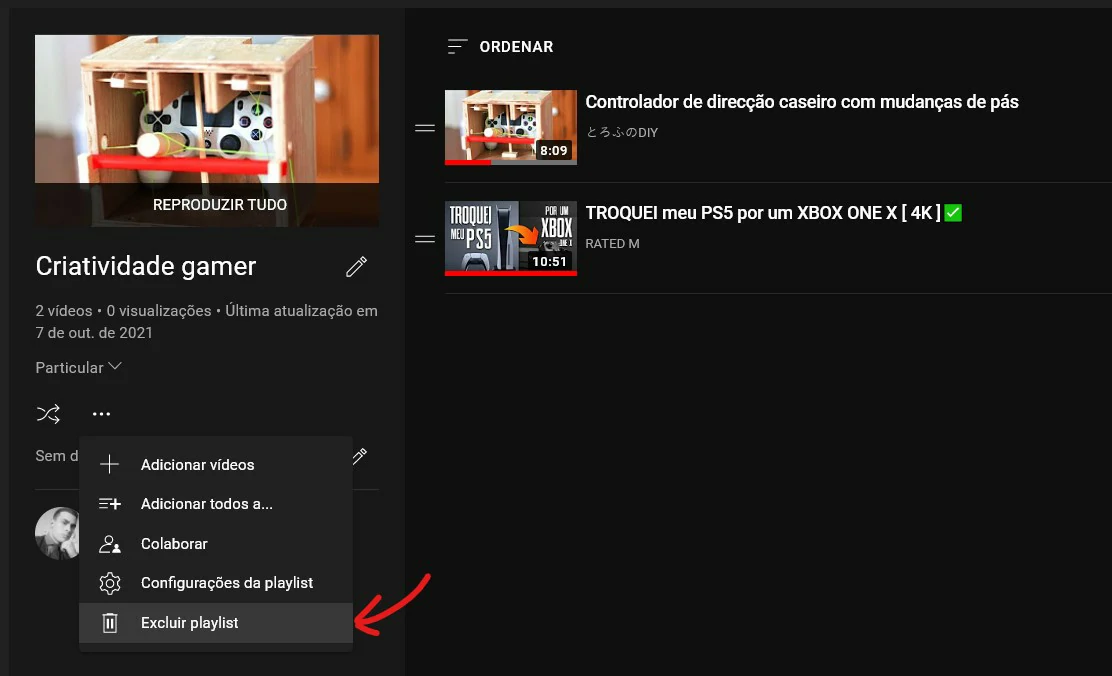1112x676 pixels.
Task: Click the trash icon for Excluir playlist
Action: pyautogui.click(x=110, y=623)
